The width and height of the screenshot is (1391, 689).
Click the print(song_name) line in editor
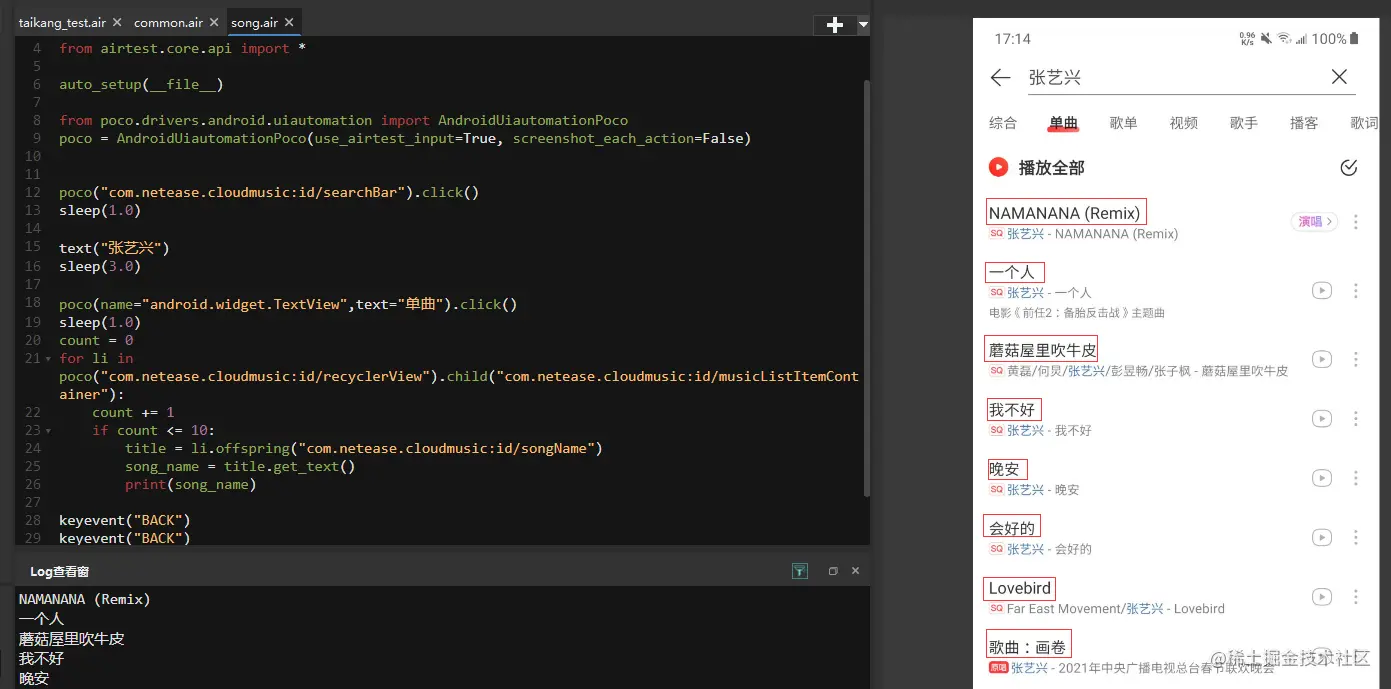(x=191, y=484)
